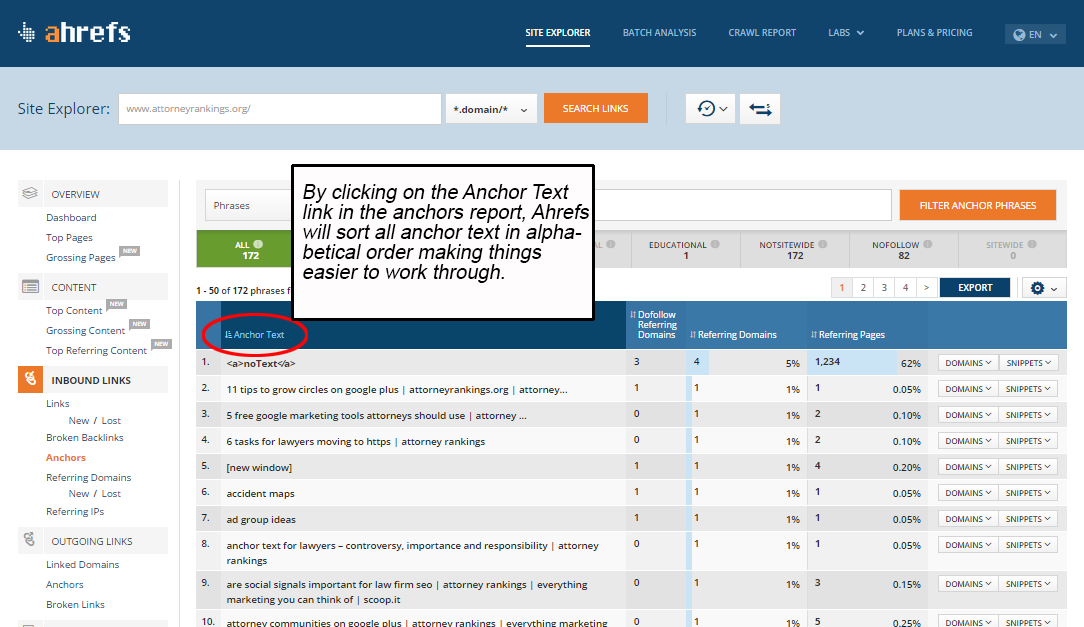This screenshot has width=1084, height=627.
Task: Expand the *.domain/* mode dropdown
Action: [x=491, y=109]
